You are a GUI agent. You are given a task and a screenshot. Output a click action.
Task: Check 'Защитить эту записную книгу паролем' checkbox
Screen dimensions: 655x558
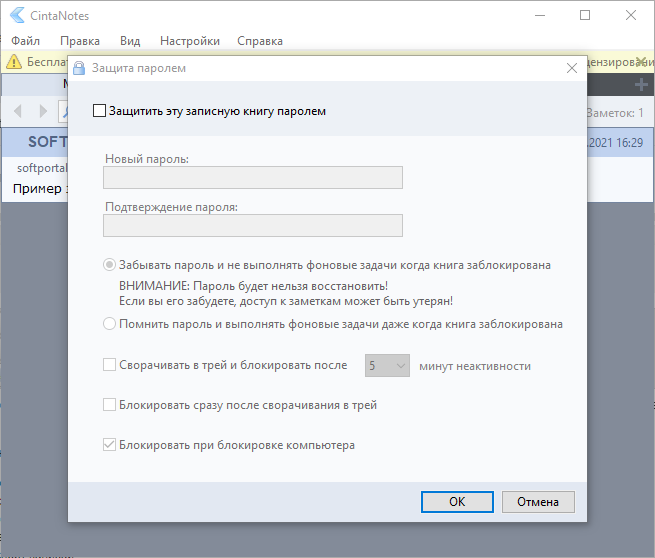(99, 111)
